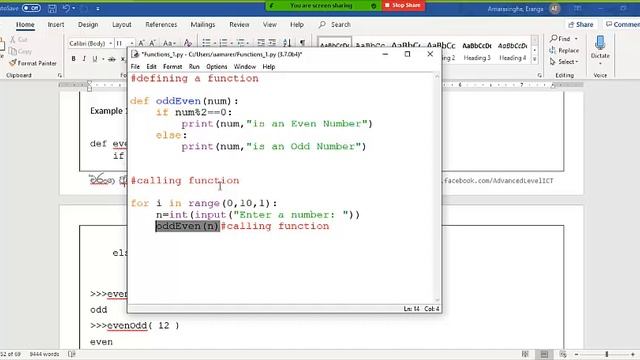
Task: Click the Word Search box
Action: [x=335, y=24]
